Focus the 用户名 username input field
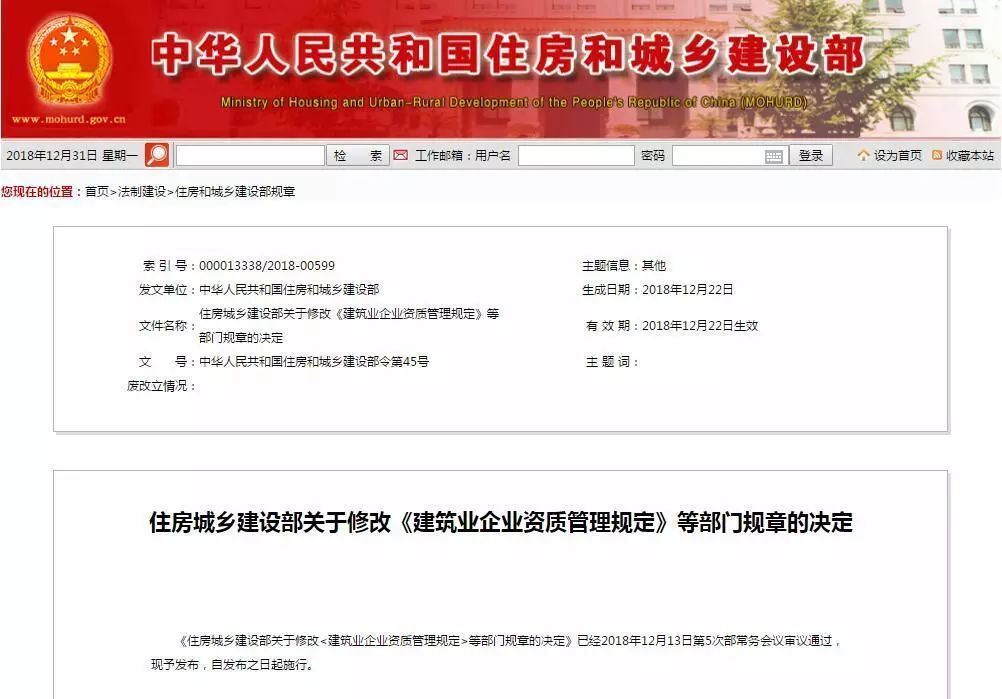Image resolution: width=1002 pixels, height=699 pixels. click(x=576, y=155)
